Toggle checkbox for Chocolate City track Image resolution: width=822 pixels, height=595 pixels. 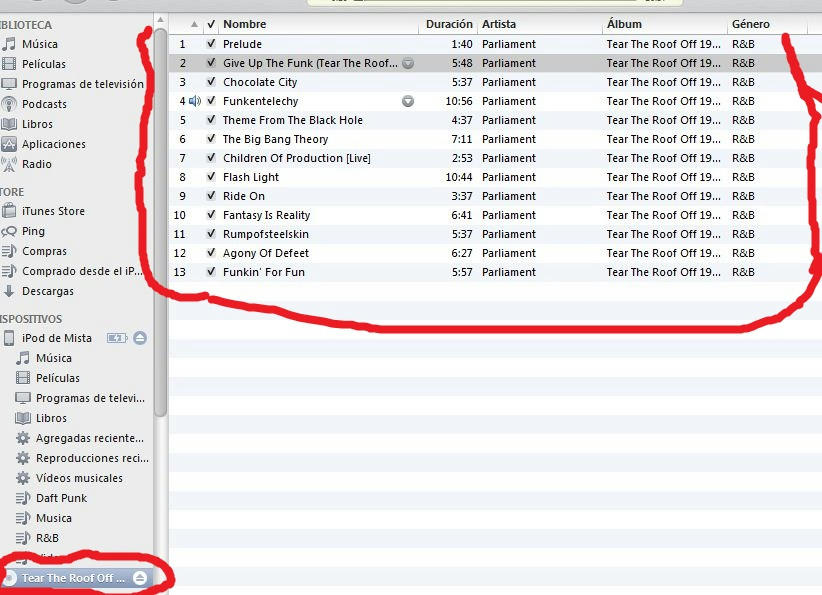point(211,82)
